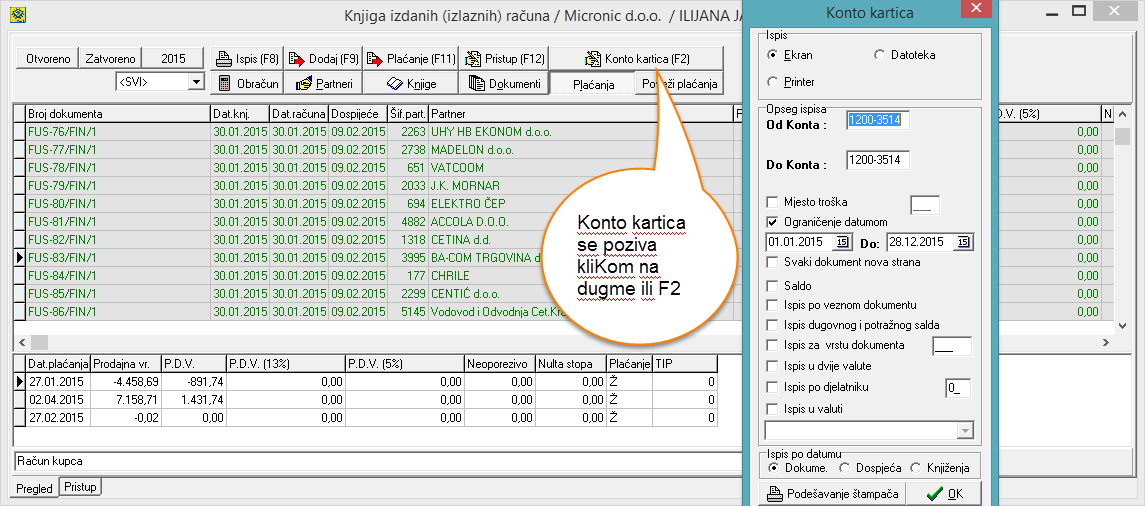The image size is (1145, 506).
Task: Uncheck Ograničenje datumom checkbox
Action: 772,221
